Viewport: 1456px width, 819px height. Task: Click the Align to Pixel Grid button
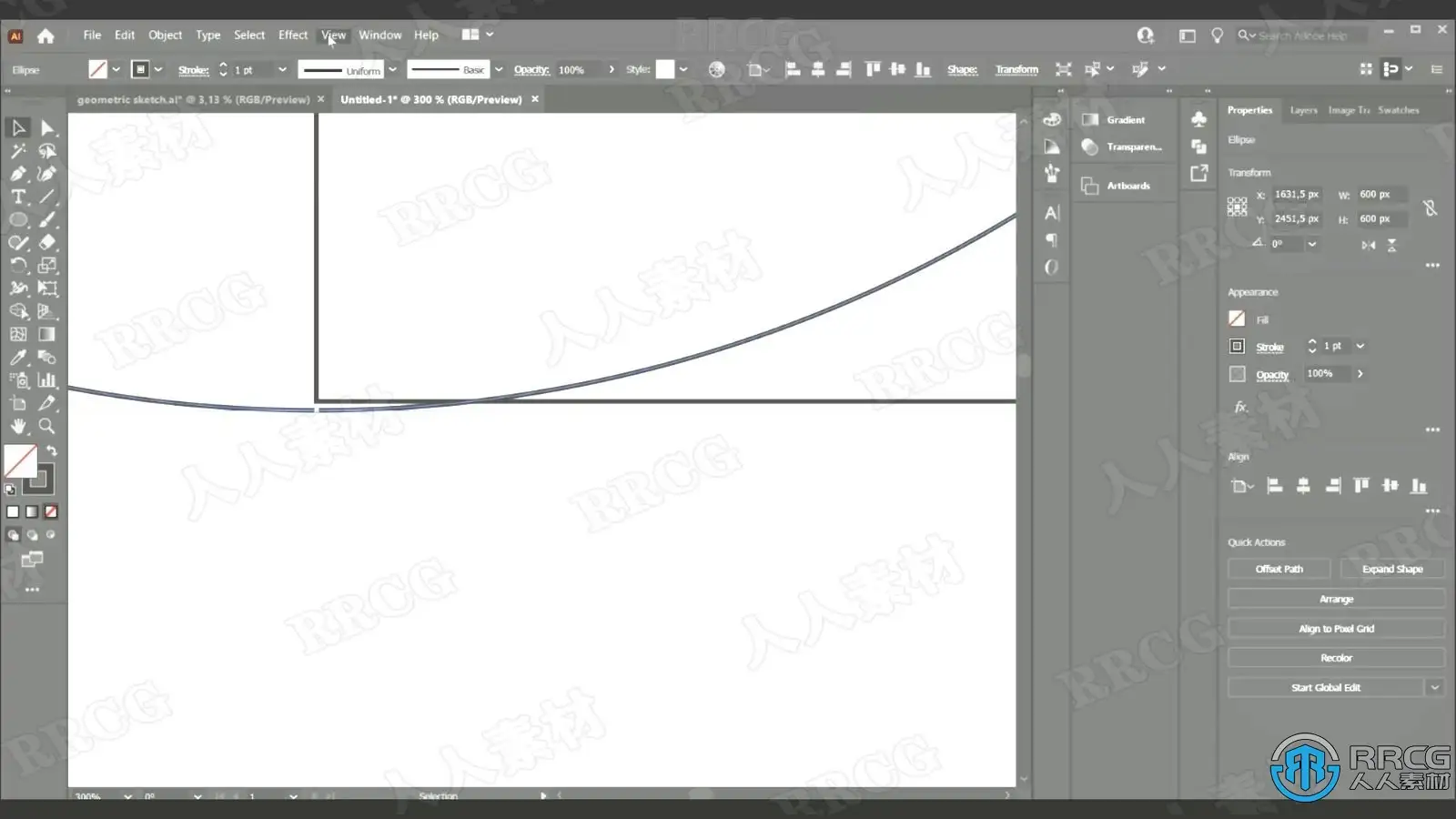tap(1336, 629)
